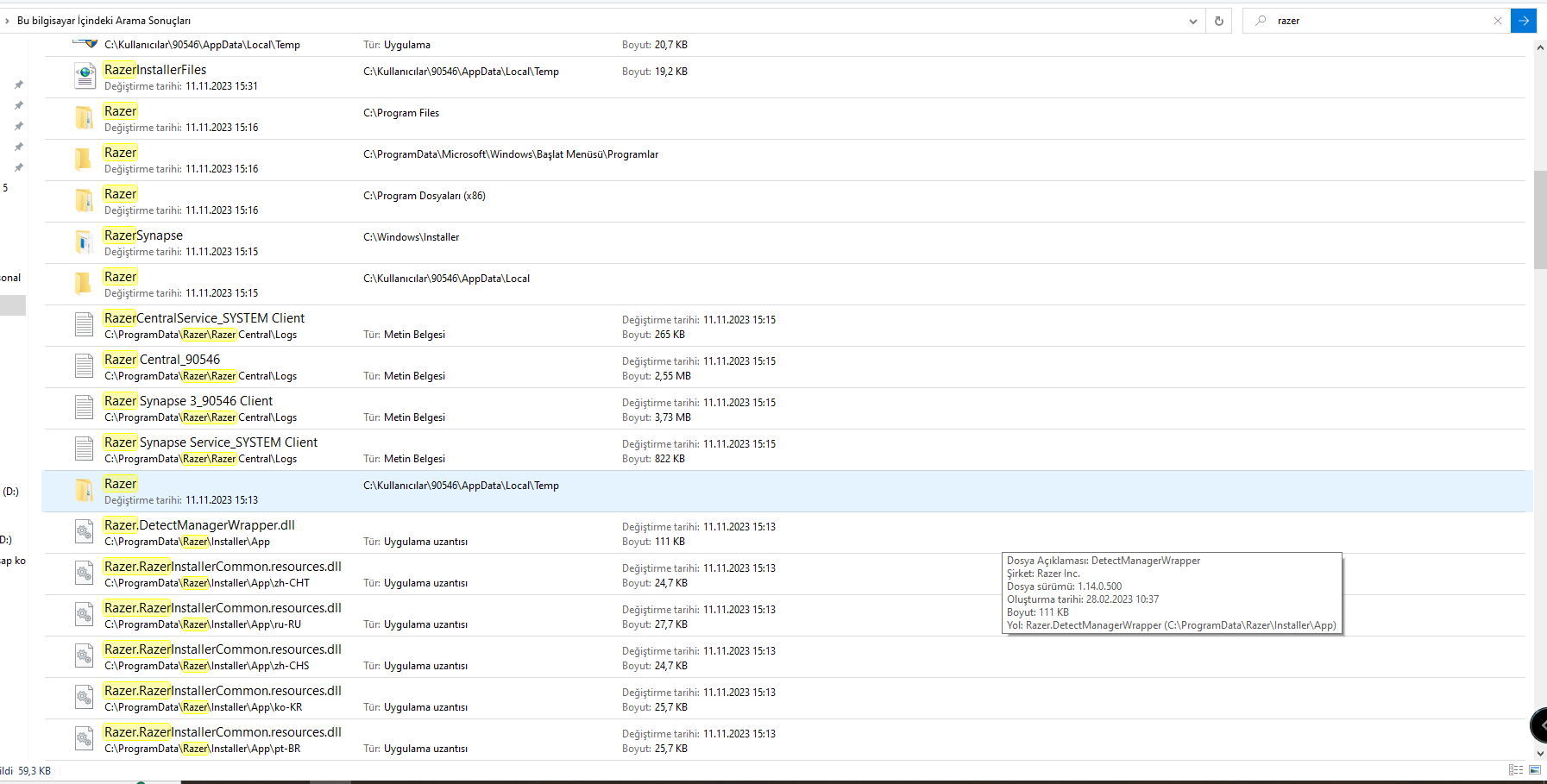Click the RazerInstallerFiles file icon
Viewport: 1547px width, 784px height.
(x=84, y=77)
